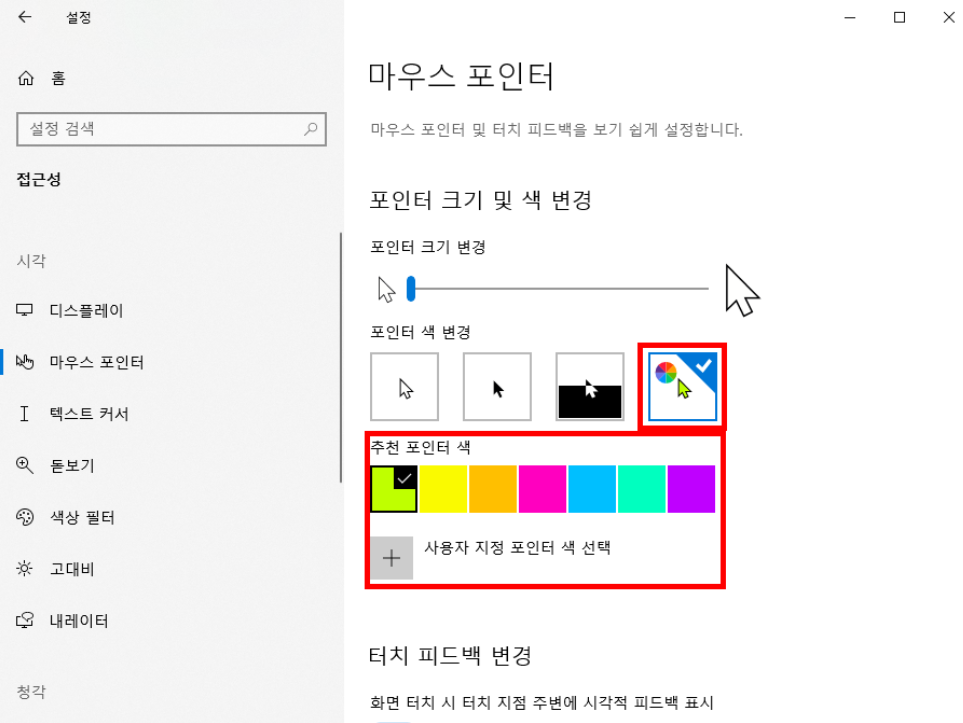963x723 pixels.
Task: Open 내레이터 narrator settings
Action: 172,620
